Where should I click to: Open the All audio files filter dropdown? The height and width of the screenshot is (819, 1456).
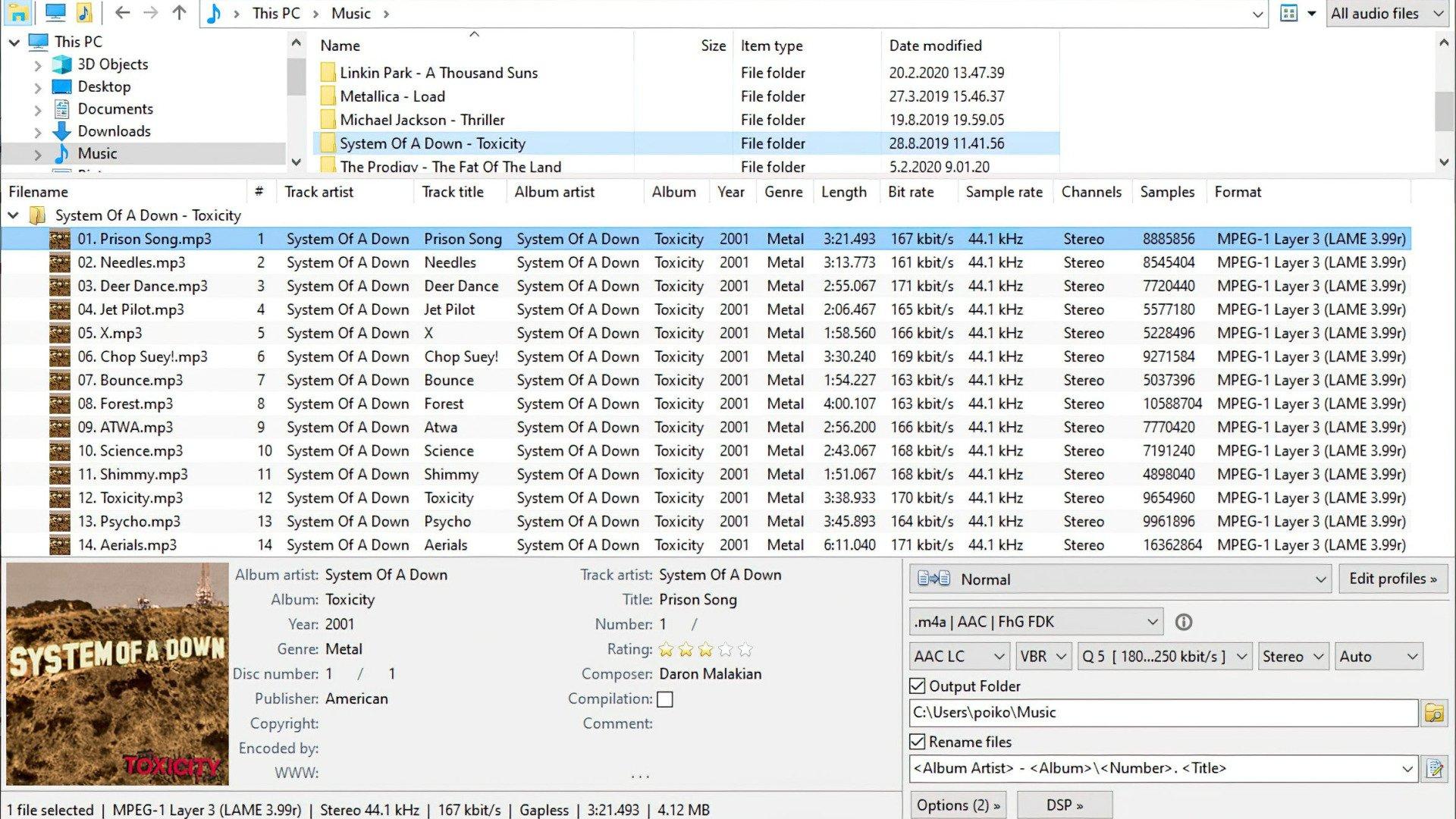(x=1387, y=14)
